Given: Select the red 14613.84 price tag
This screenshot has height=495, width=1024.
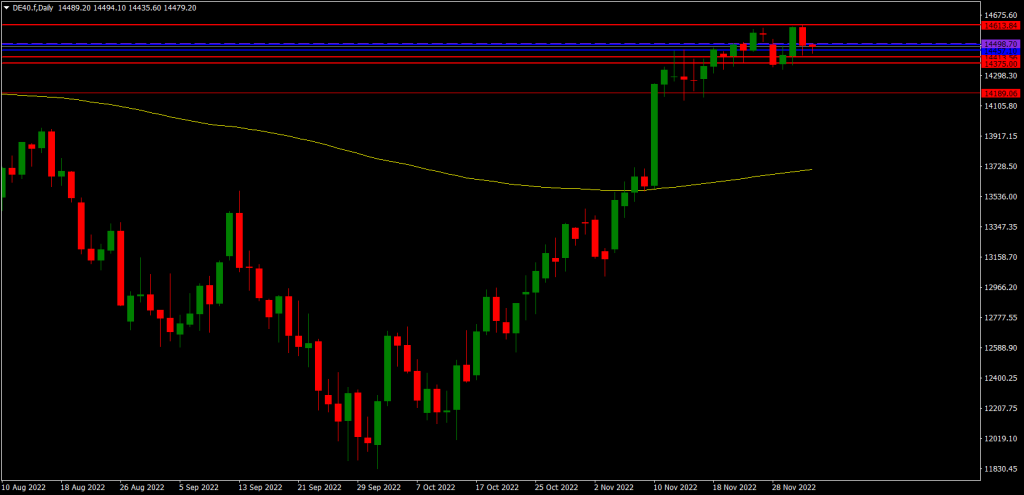Looking at the screenshot, I should point(999,25).
